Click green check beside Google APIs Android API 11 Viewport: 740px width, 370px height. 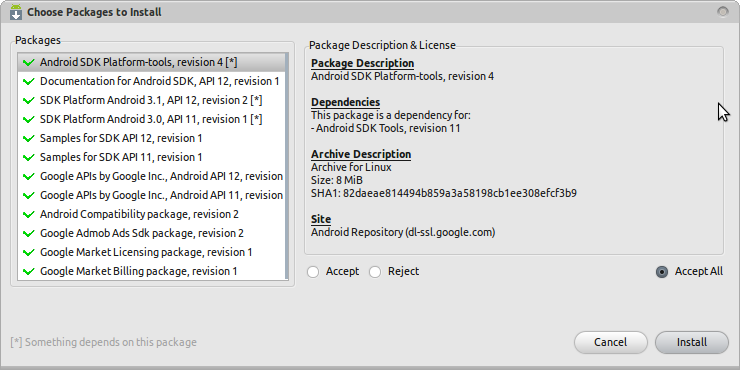tap(29, 195)
